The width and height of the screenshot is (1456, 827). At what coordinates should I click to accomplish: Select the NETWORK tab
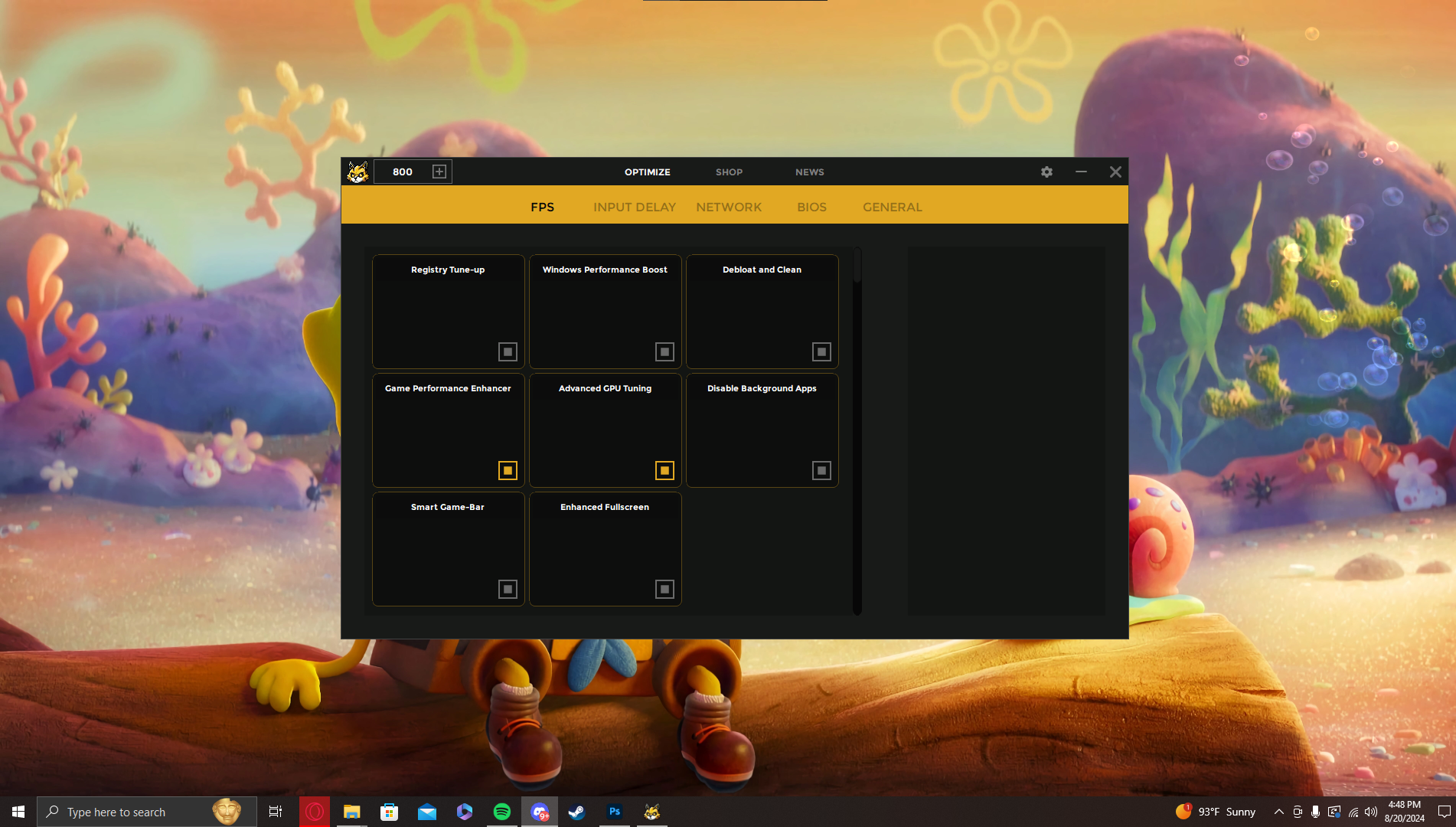(x=728, y=207)
